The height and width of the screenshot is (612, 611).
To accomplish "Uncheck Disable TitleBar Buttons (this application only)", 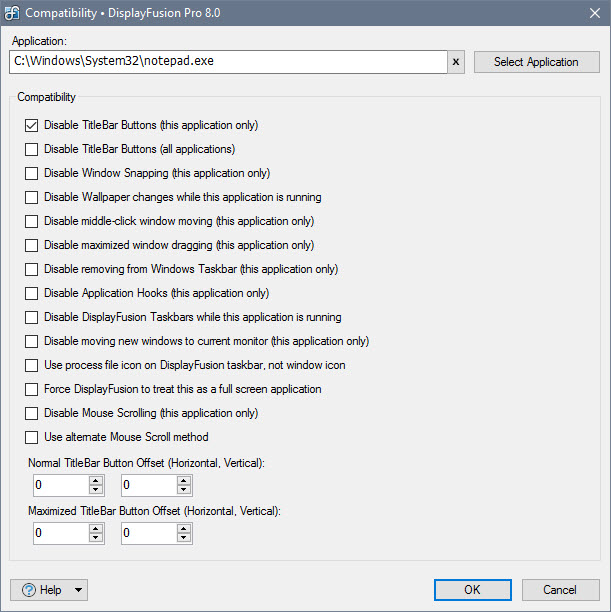I will 32,125.
